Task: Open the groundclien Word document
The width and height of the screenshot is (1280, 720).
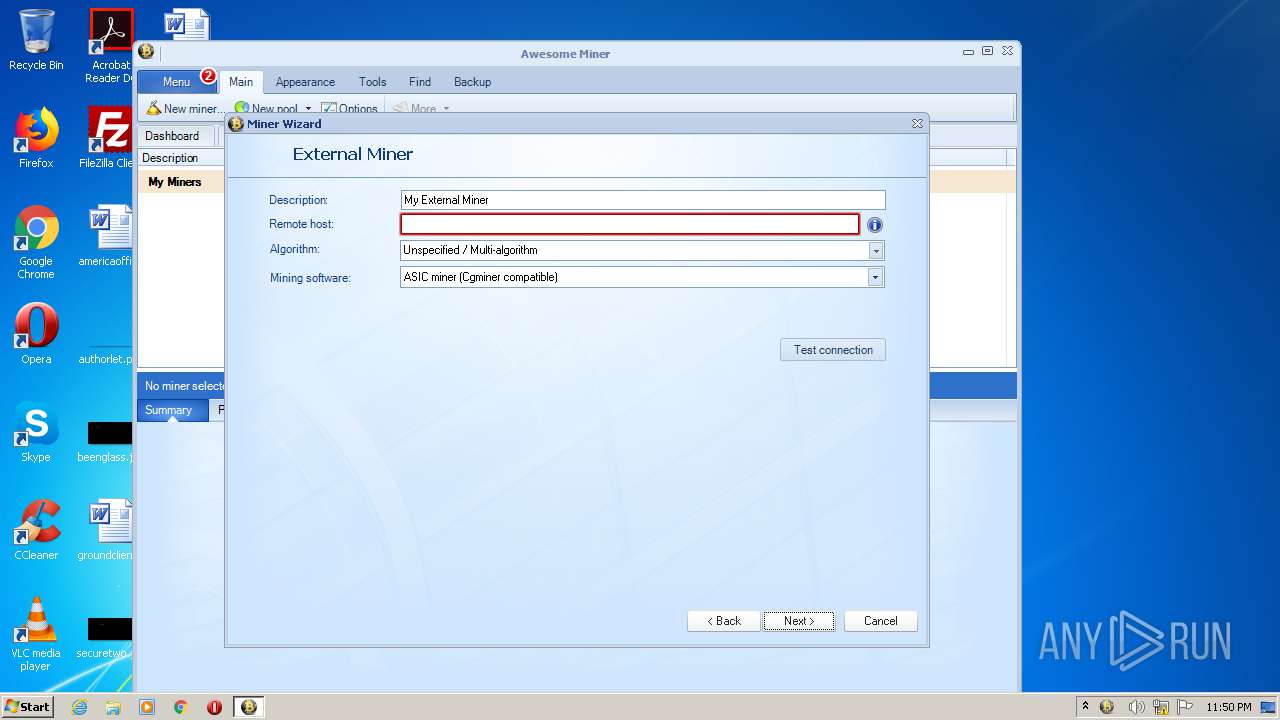Action: click(108, 530)
